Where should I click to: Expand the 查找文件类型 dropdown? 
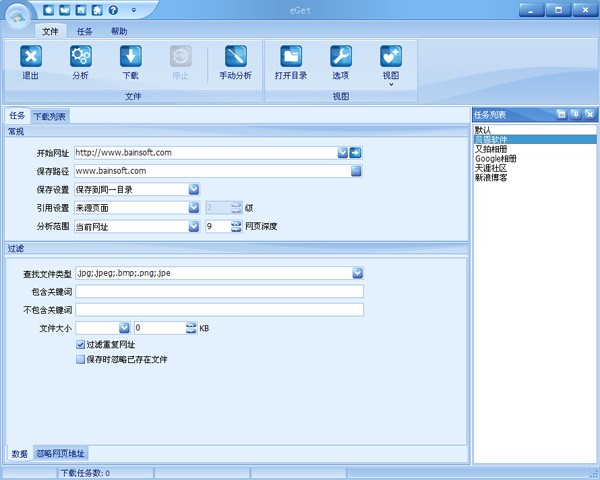[x=357, y=273]
